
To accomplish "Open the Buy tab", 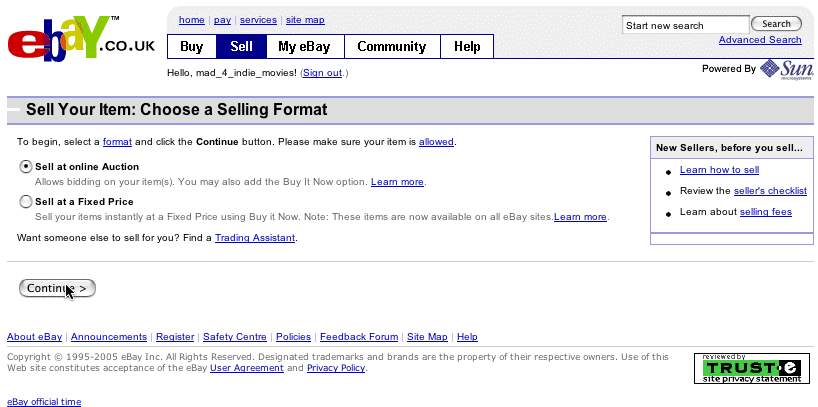I will click(191, 47).
